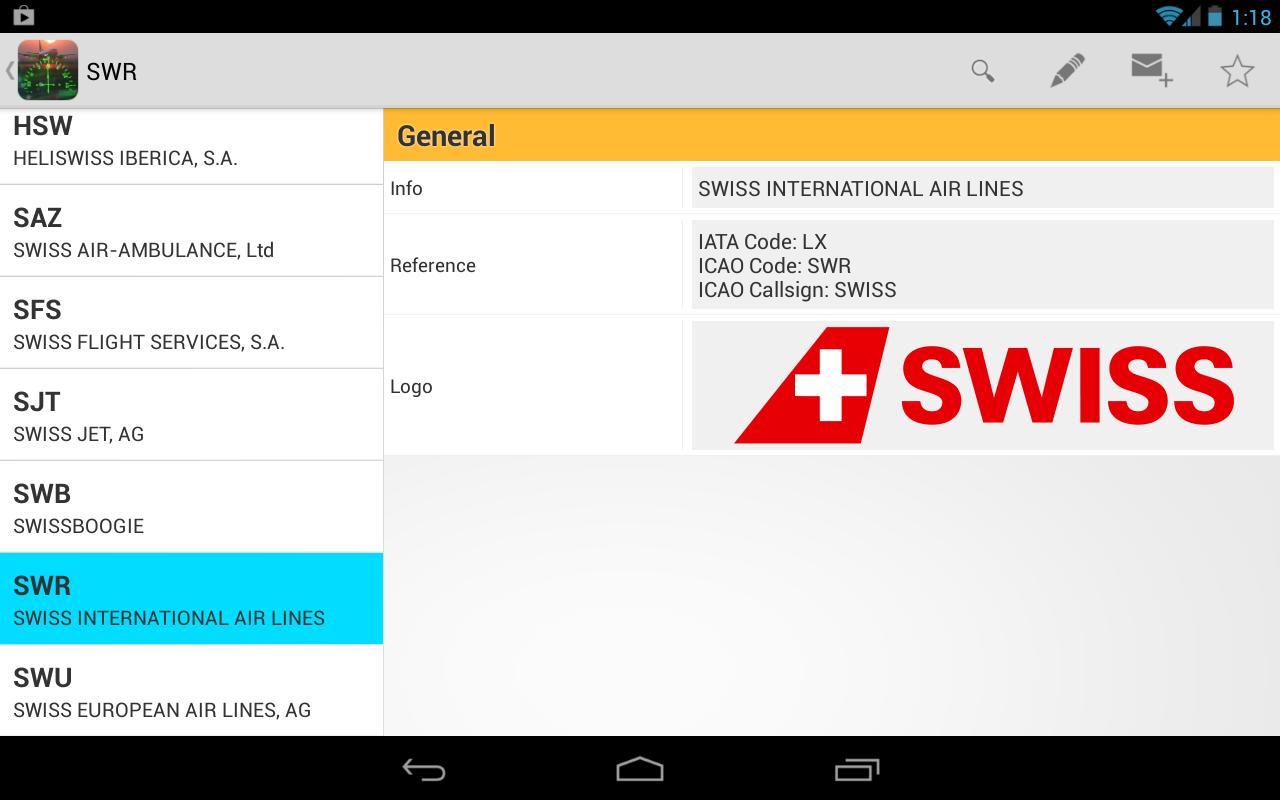Tap the Info value SWISS INTERNATIONAL AIR LINES

(861, 188)
